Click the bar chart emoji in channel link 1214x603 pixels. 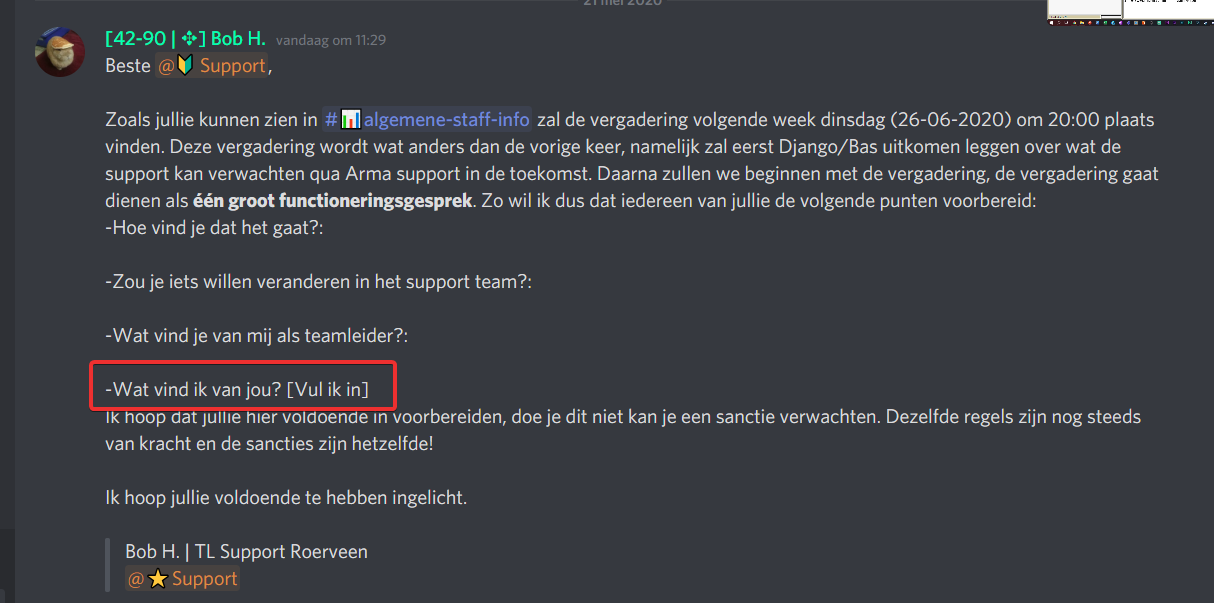(350, 120)
